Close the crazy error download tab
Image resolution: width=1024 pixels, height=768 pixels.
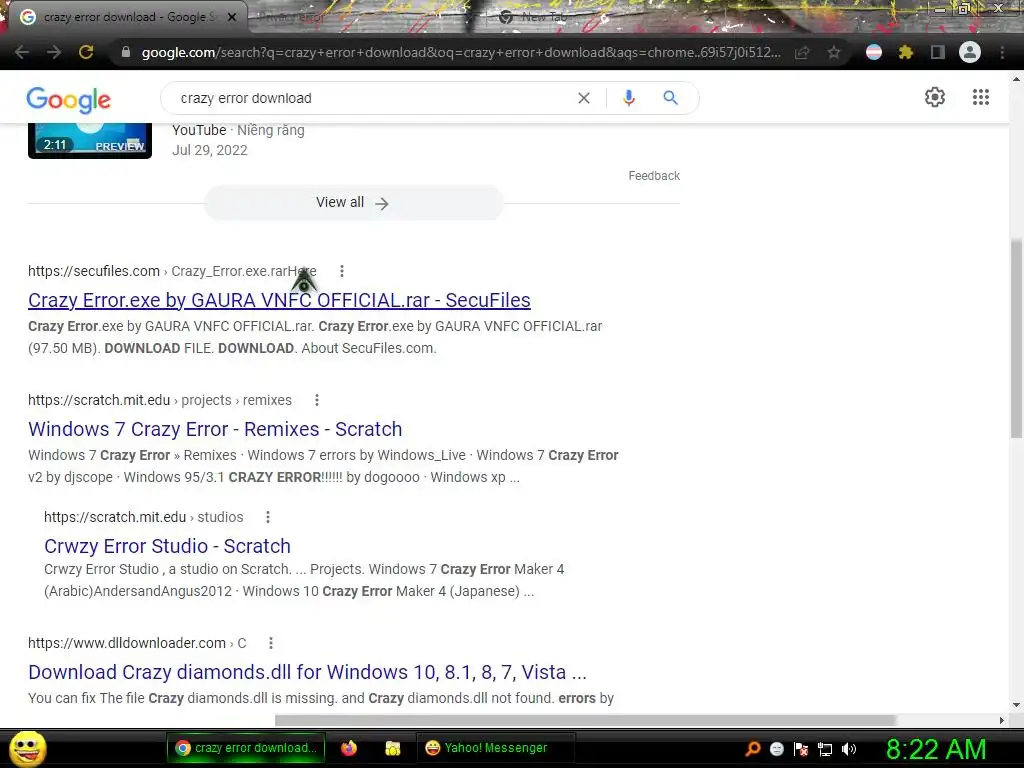(x=232, y=17)
